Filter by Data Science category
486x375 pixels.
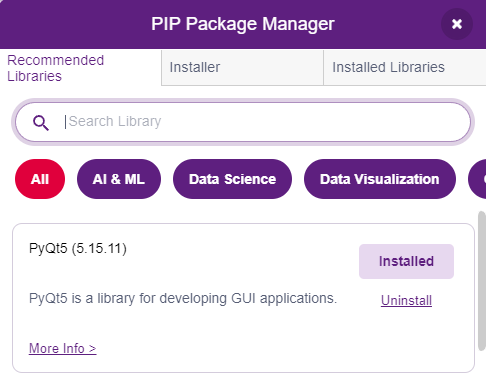tap(232, 179)
